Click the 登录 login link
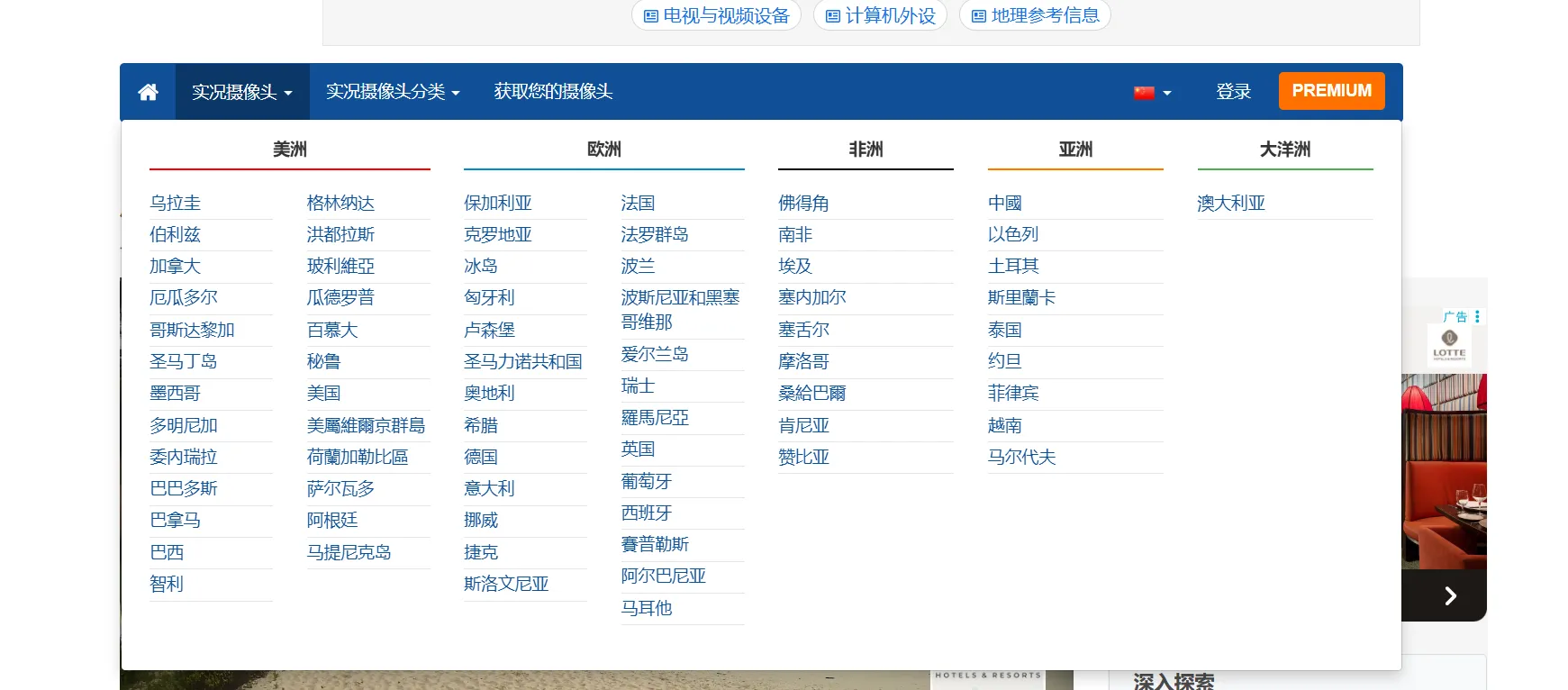 pos(1233,92)
